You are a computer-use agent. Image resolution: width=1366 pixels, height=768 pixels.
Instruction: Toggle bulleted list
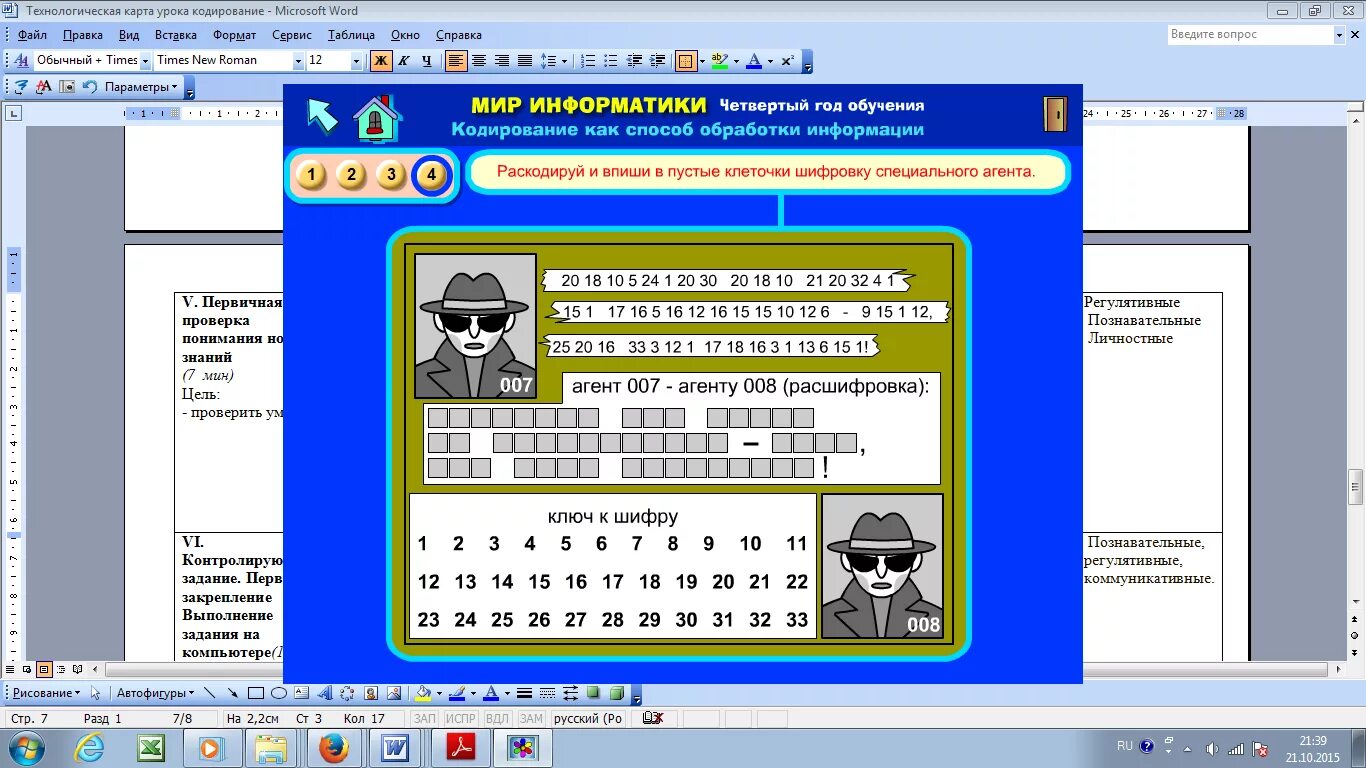[x=611, y=61]
